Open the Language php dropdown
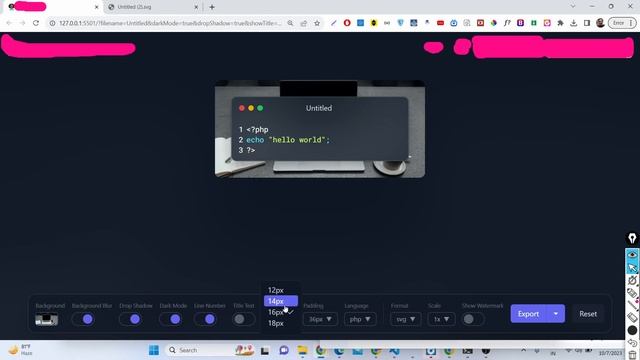640x360 pixels. click(x=360, y=319)
